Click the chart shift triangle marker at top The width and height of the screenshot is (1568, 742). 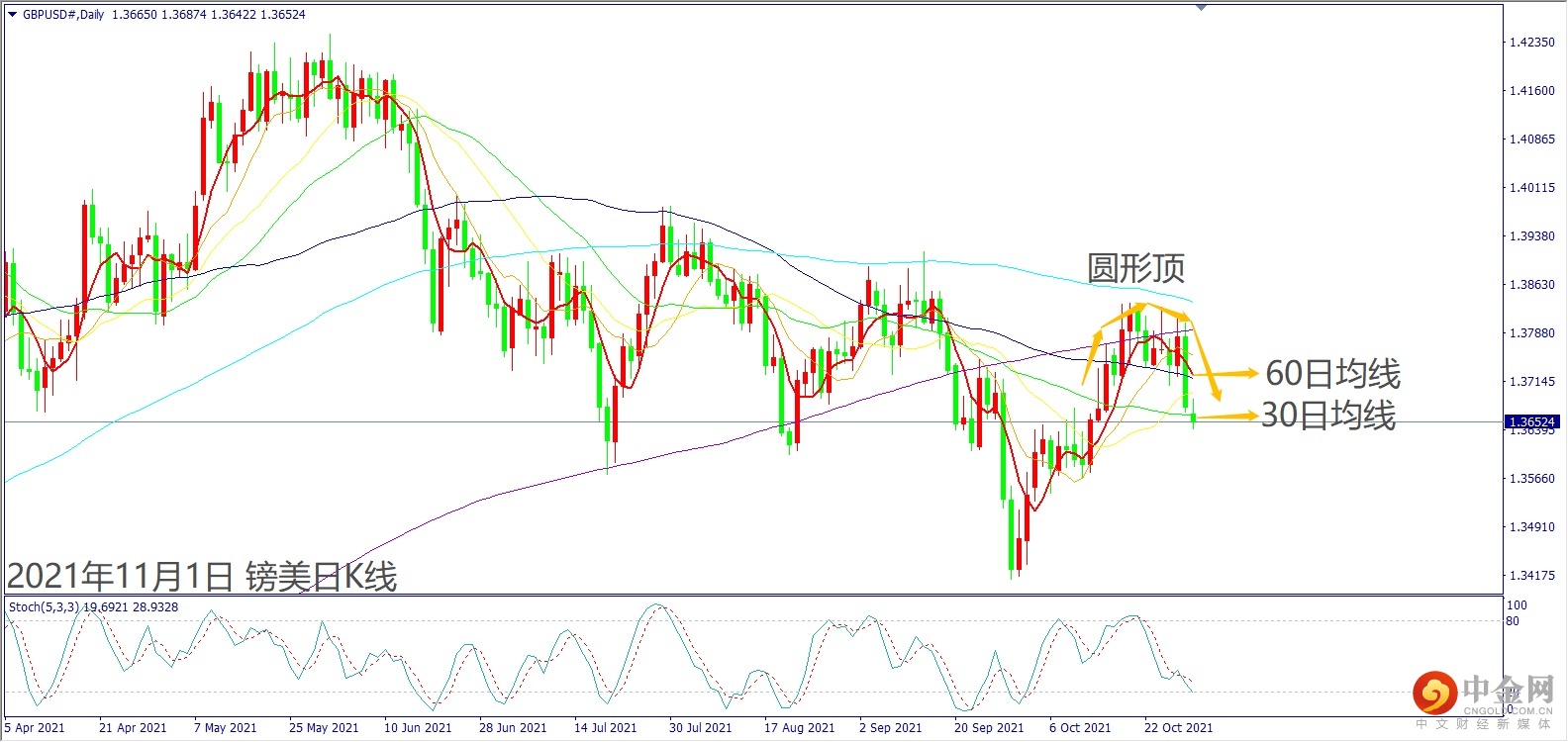point(1201,7)
